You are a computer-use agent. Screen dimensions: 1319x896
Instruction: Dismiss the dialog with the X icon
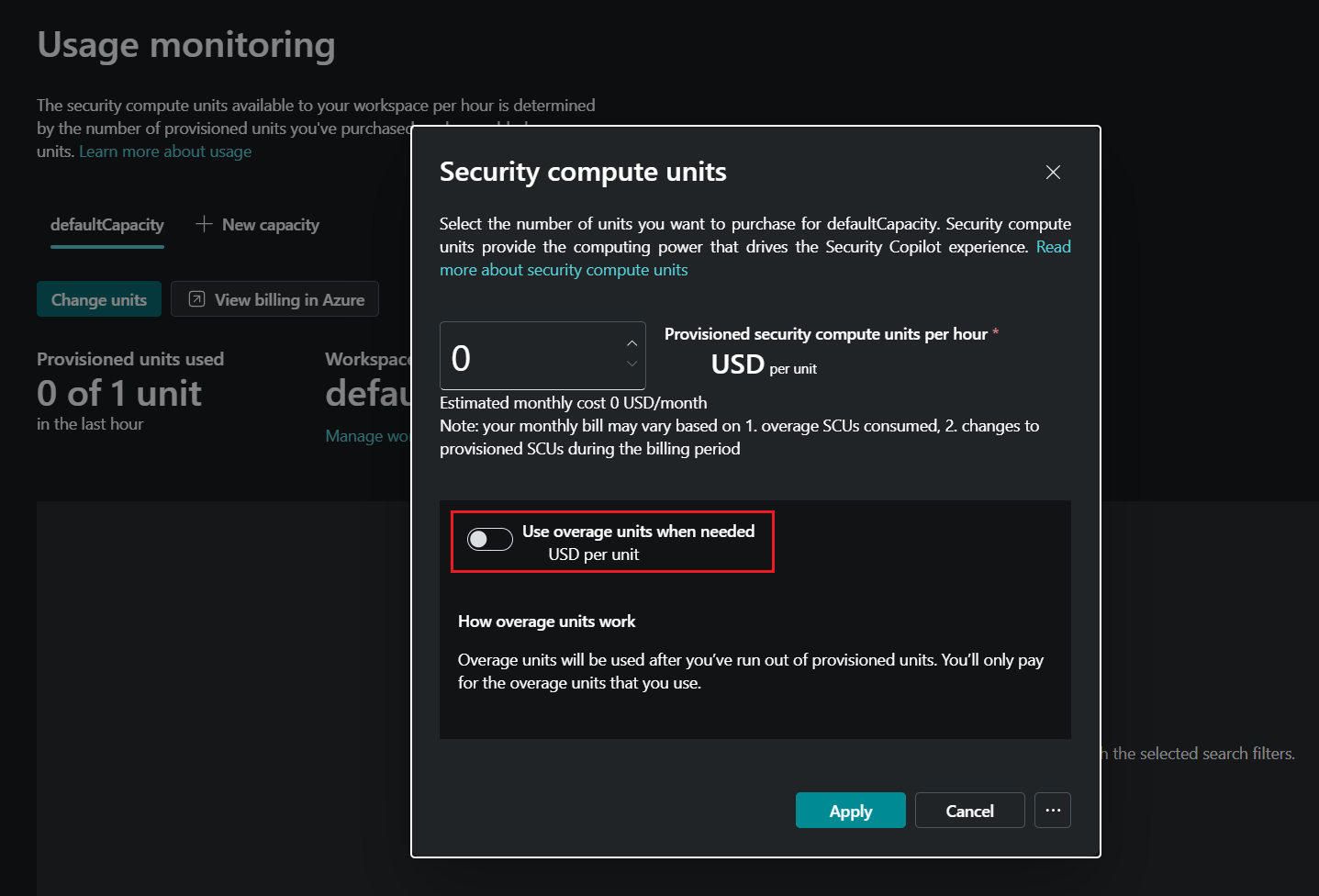point(1052,172)
